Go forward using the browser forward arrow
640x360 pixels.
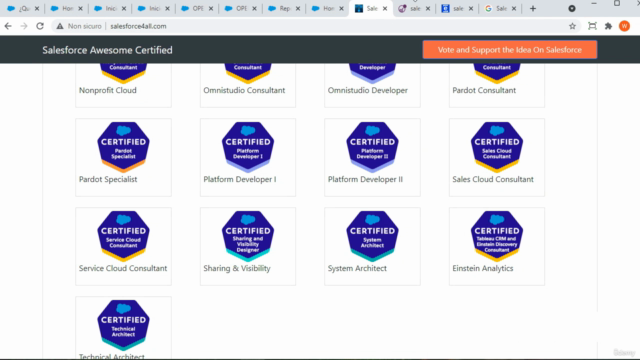(x=24, y=26)
